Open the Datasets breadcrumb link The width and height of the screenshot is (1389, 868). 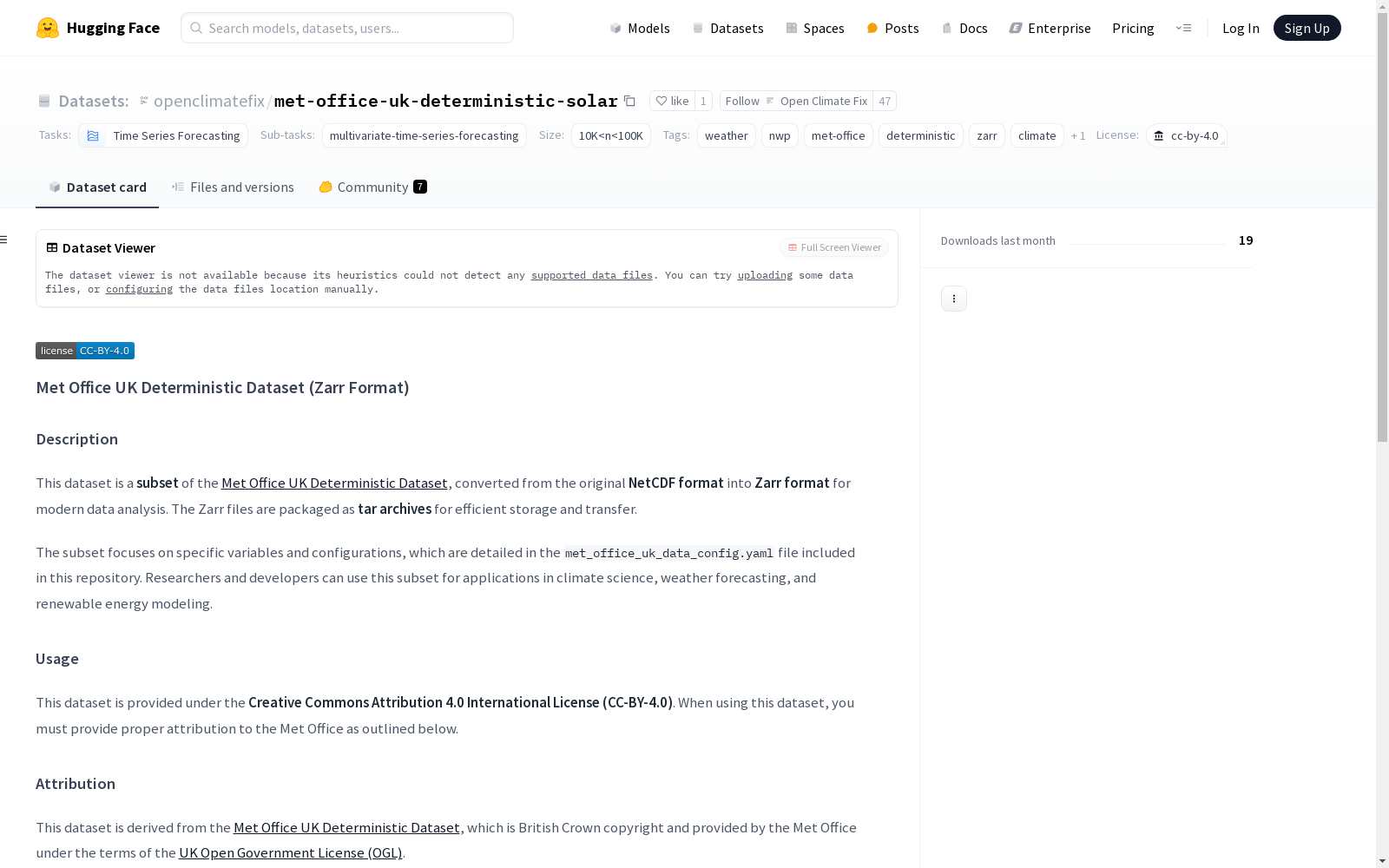pos(93,101)
